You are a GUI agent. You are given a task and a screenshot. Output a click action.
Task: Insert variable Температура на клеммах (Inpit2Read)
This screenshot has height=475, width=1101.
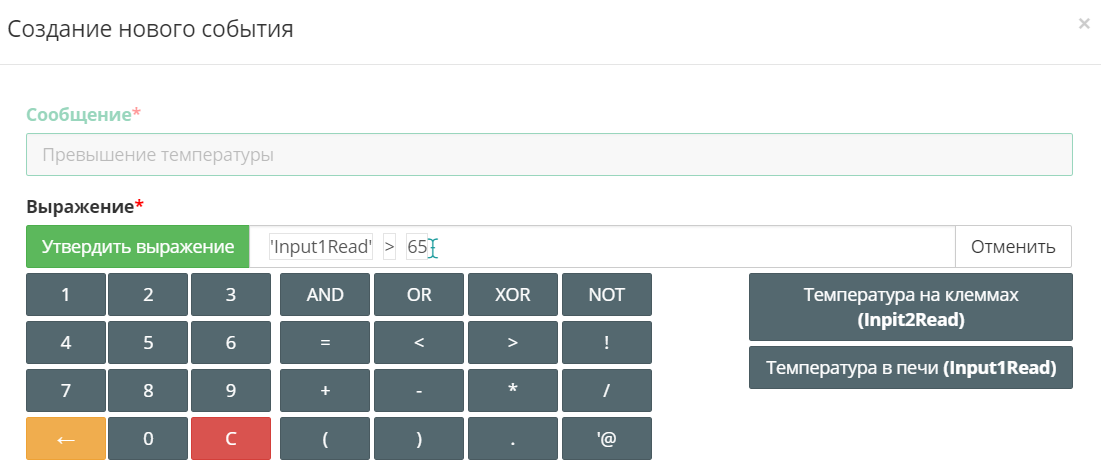(x=911, y=307)
